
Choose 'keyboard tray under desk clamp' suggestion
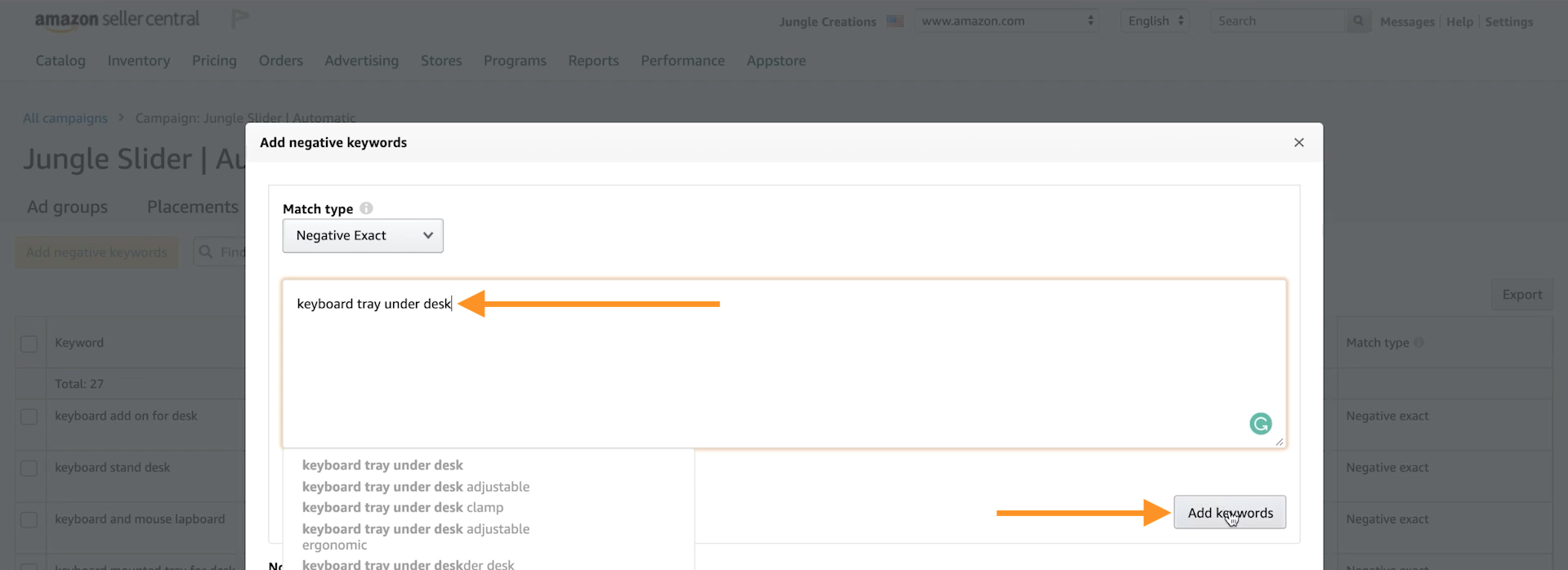pyautogui.click(x=402, y=508)
